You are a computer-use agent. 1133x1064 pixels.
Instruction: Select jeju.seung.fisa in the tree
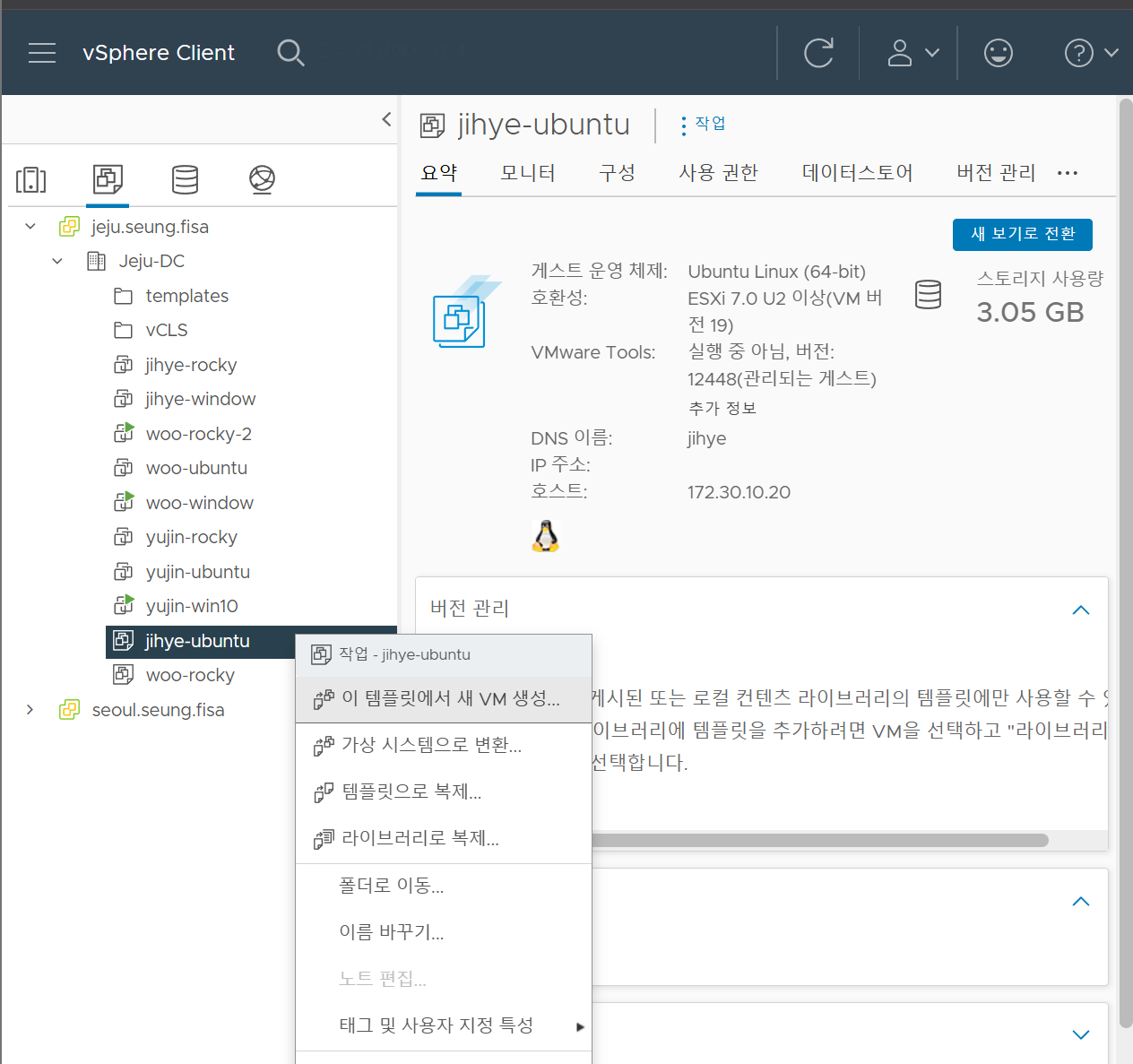[150, 227]
